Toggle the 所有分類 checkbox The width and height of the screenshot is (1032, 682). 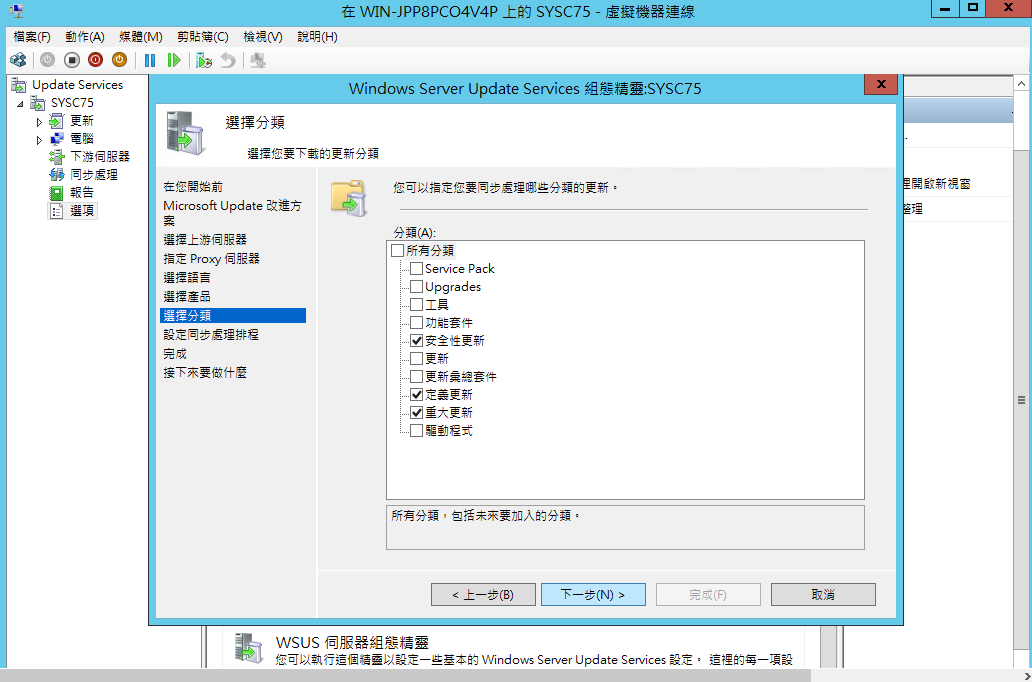click(x=397, y=251)
